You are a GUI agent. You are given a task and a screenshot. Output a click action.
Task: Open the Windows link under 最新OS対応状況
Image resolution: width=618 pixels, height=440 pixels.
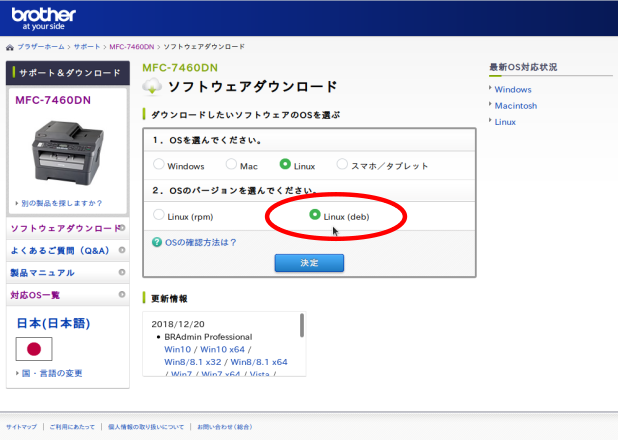pos(513,89)
